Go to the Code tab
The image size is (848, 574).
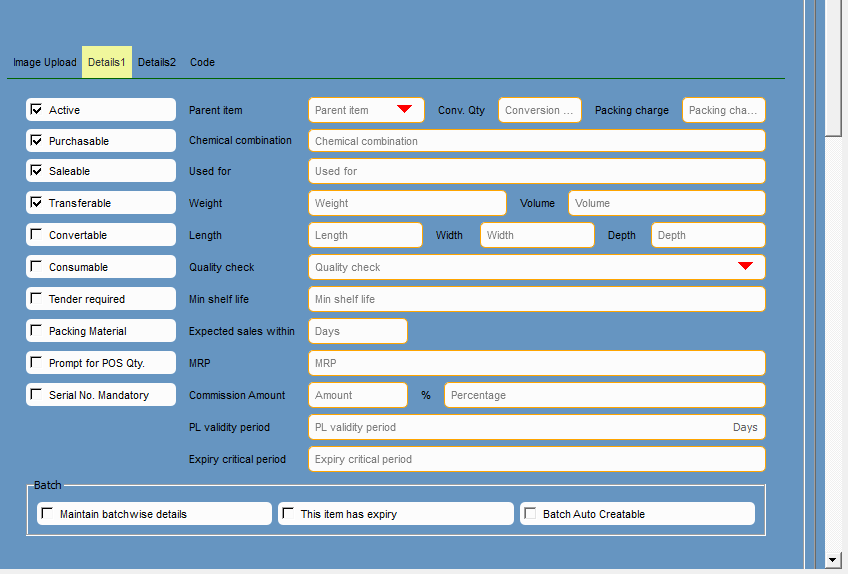pos(202,62)
